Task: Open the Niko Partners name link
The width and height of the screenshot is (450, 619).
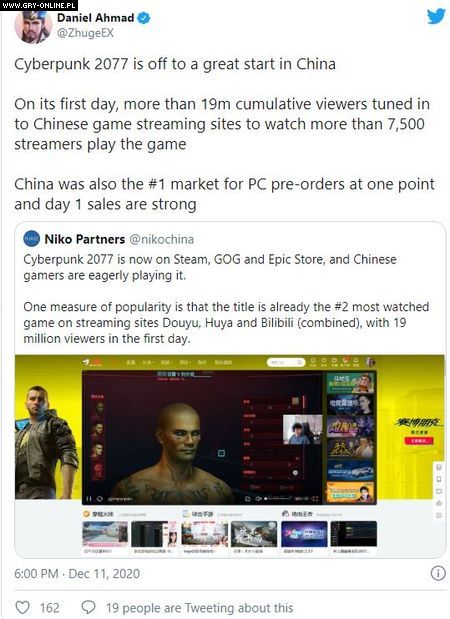Action: (x=84, y=239)
